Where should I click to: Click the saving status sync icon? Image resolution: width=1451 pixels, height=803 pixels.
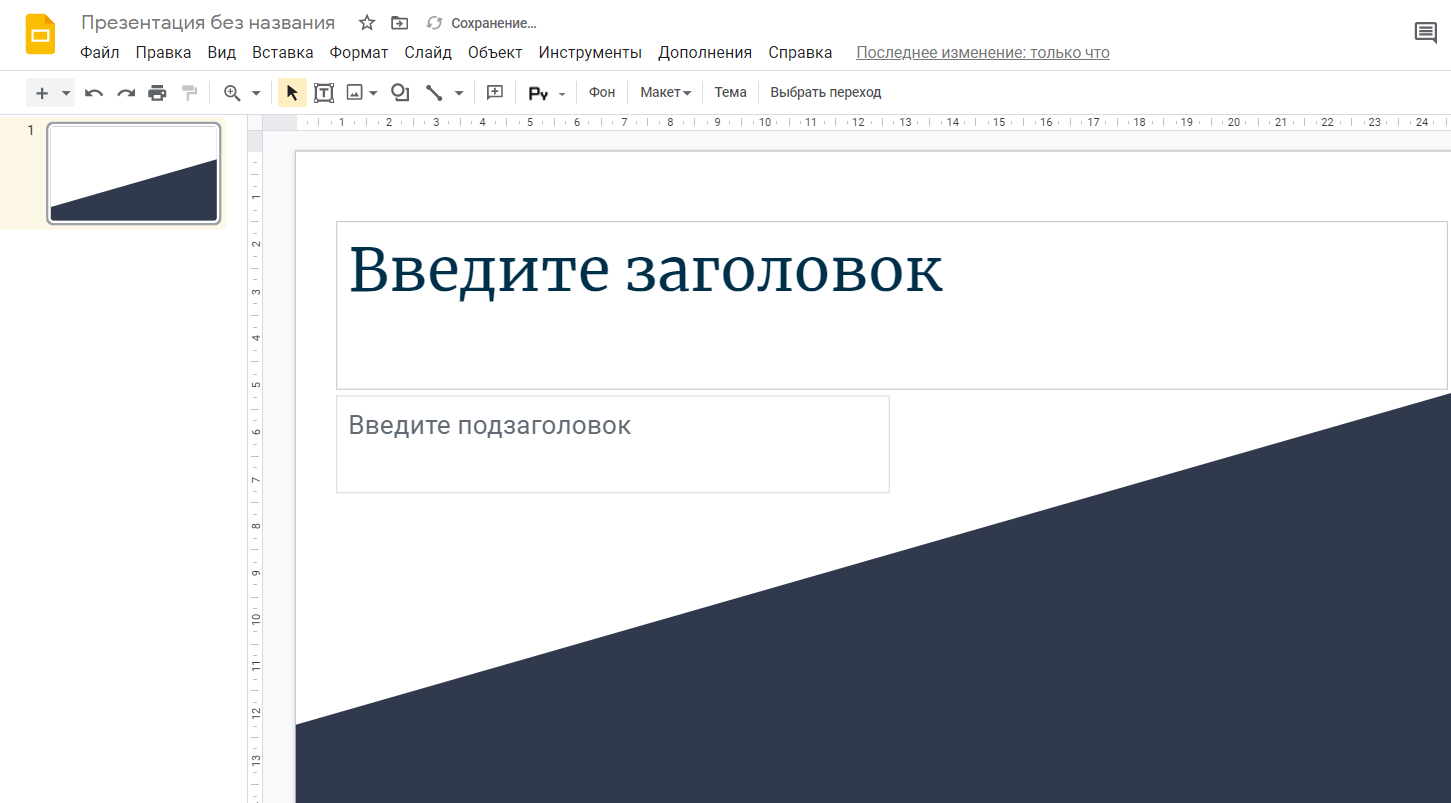tap(434, 23)
